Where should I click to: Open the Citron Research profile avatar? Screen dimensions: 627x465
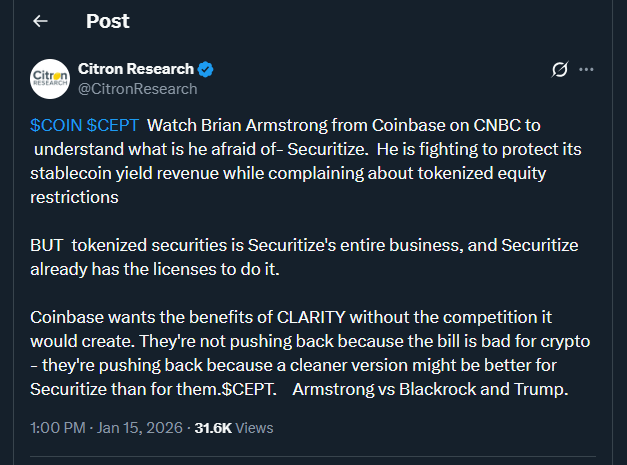point(50,77)
